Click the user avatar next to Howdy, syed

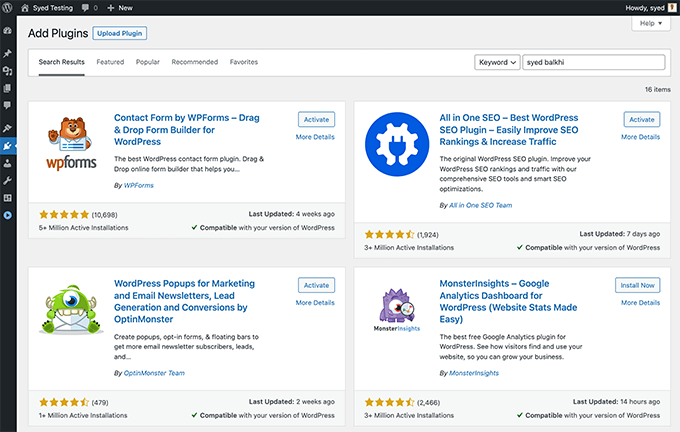(671, 7)
